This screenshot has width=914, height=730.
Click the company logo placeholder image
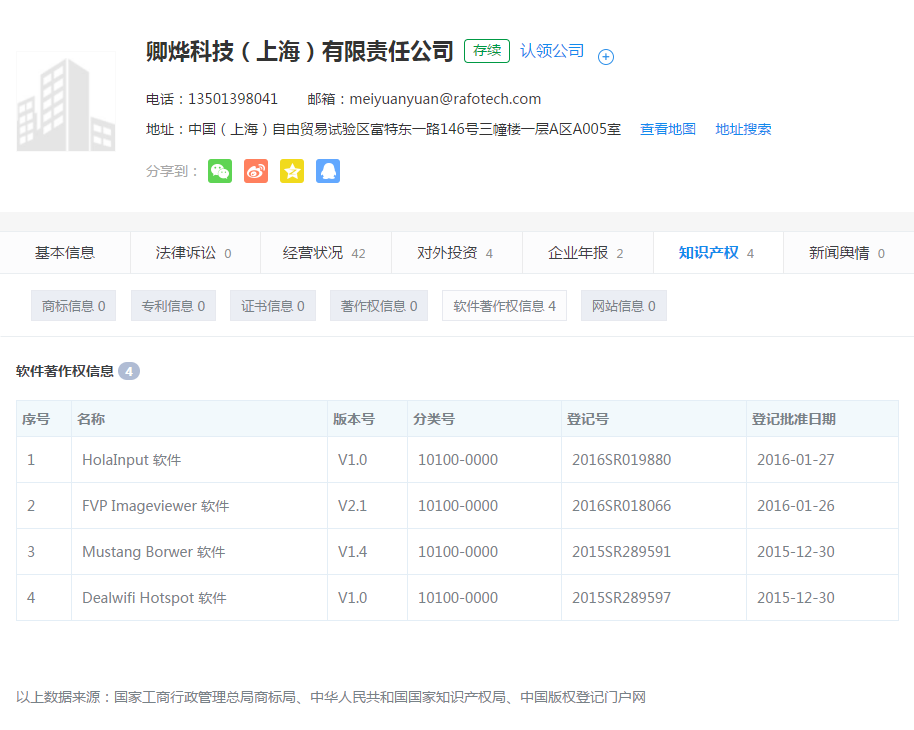pyautogui.click(x=65, y=101)
